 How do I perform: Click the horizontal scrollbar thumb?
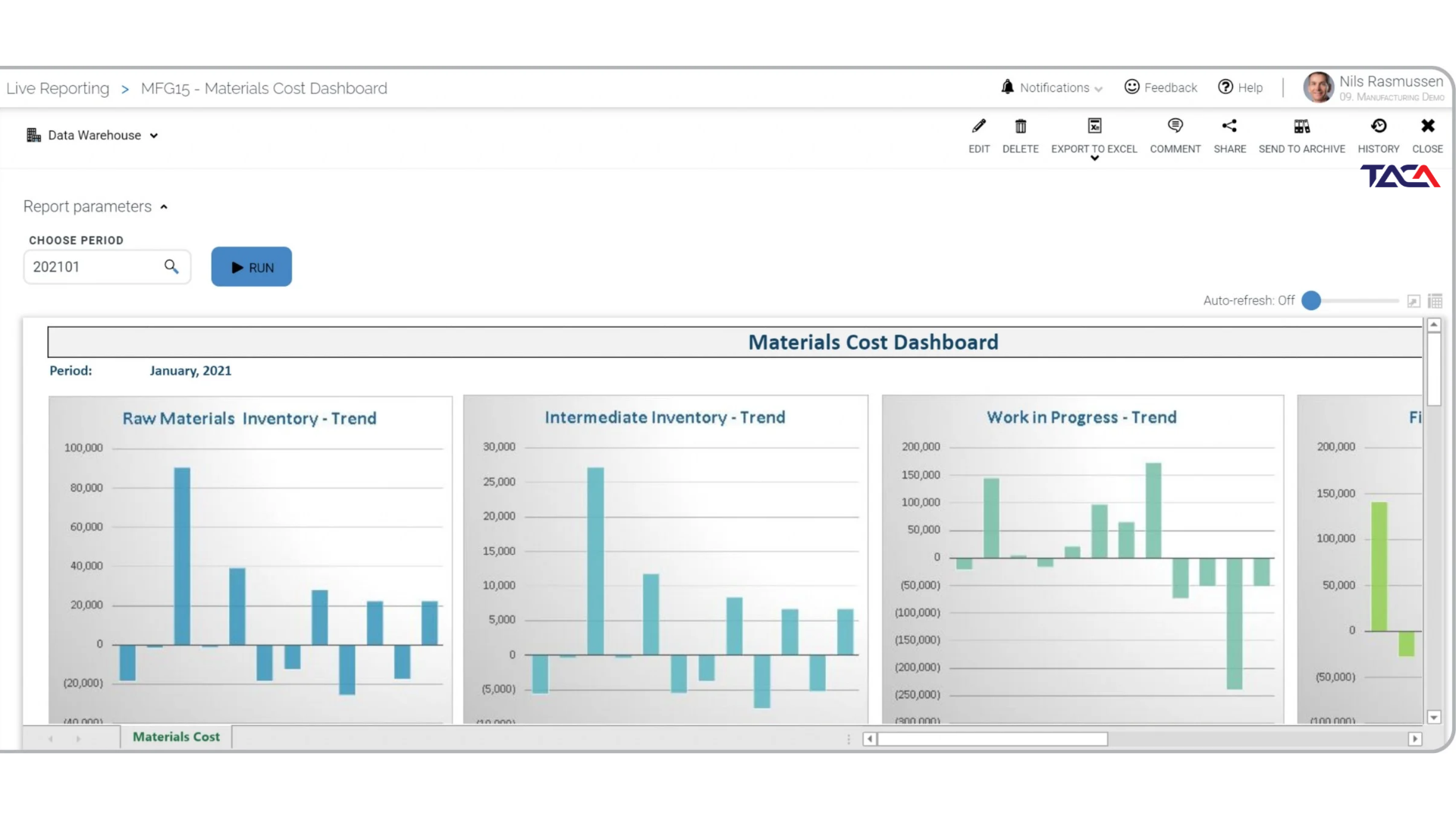(x=992, y=739)
